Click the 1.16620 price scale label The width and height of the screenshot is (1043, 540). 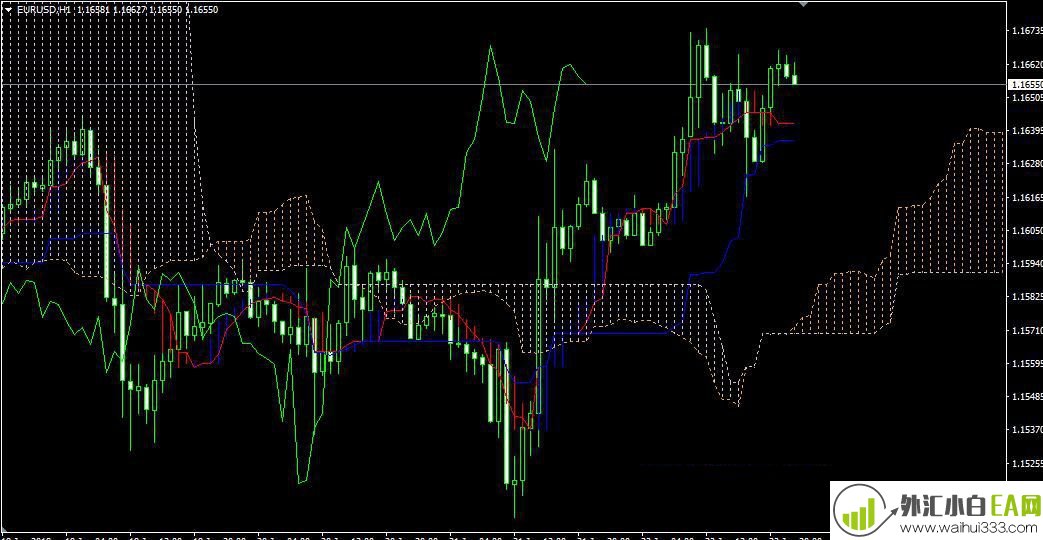pos(1026,65)
